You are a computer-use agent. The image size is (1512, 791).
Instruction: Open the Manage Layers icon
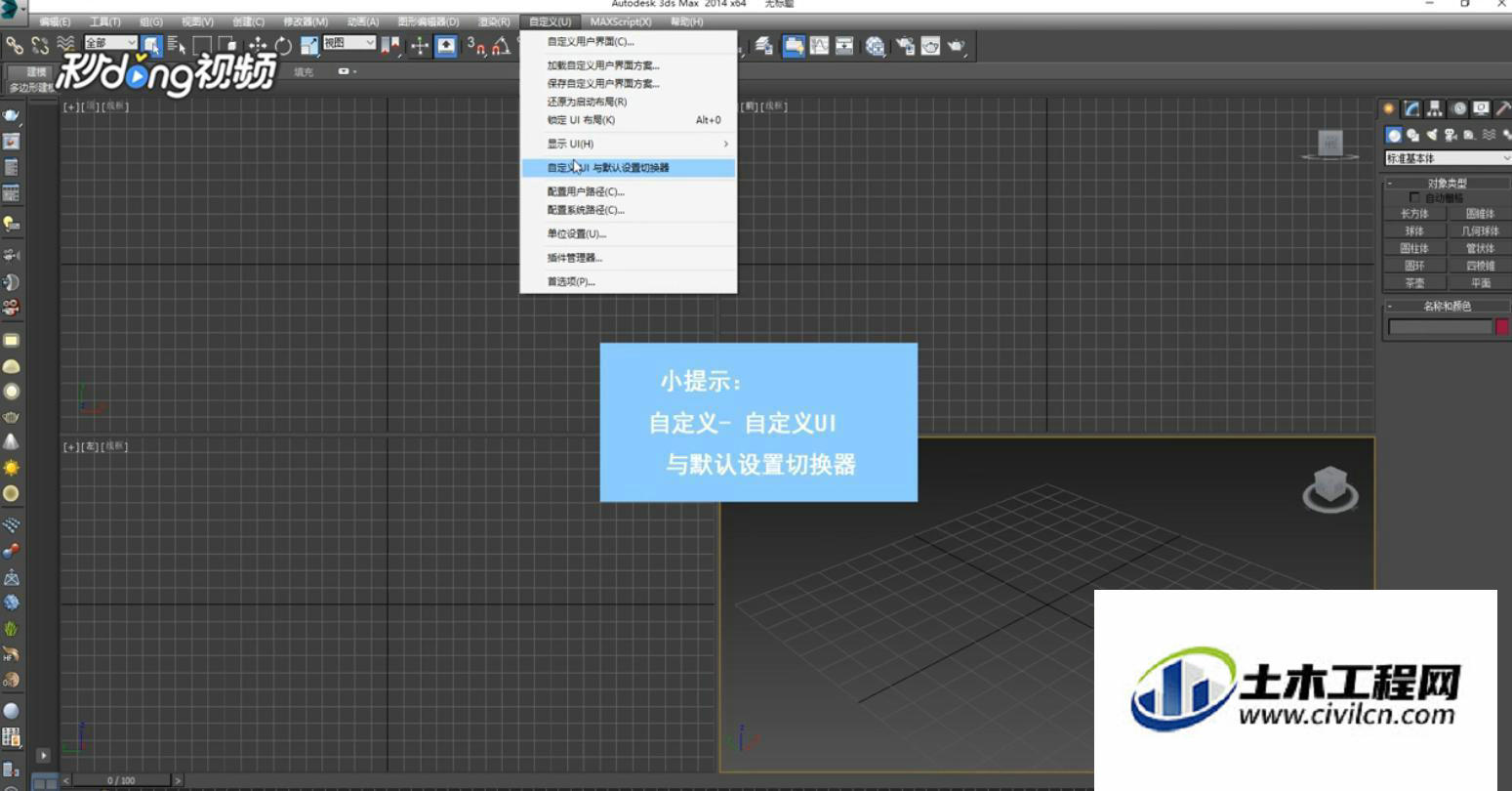point(764,45)
